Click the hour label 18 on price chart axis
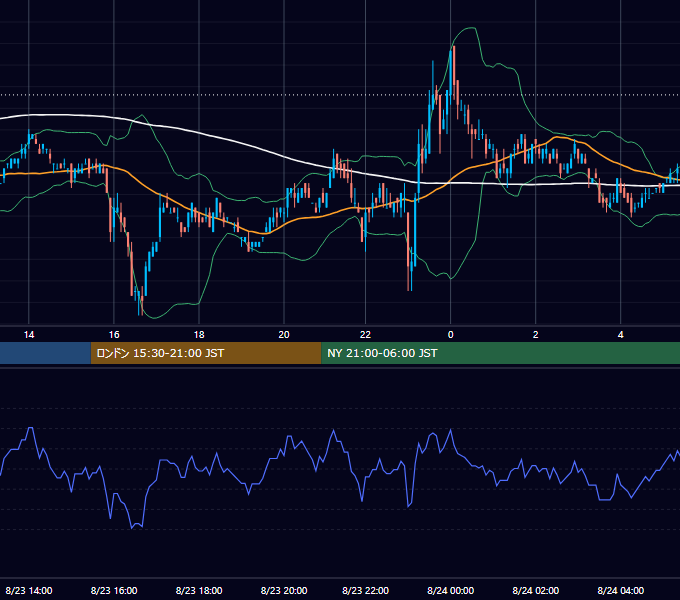Screen dimensions: 680x600 (199, 335)
